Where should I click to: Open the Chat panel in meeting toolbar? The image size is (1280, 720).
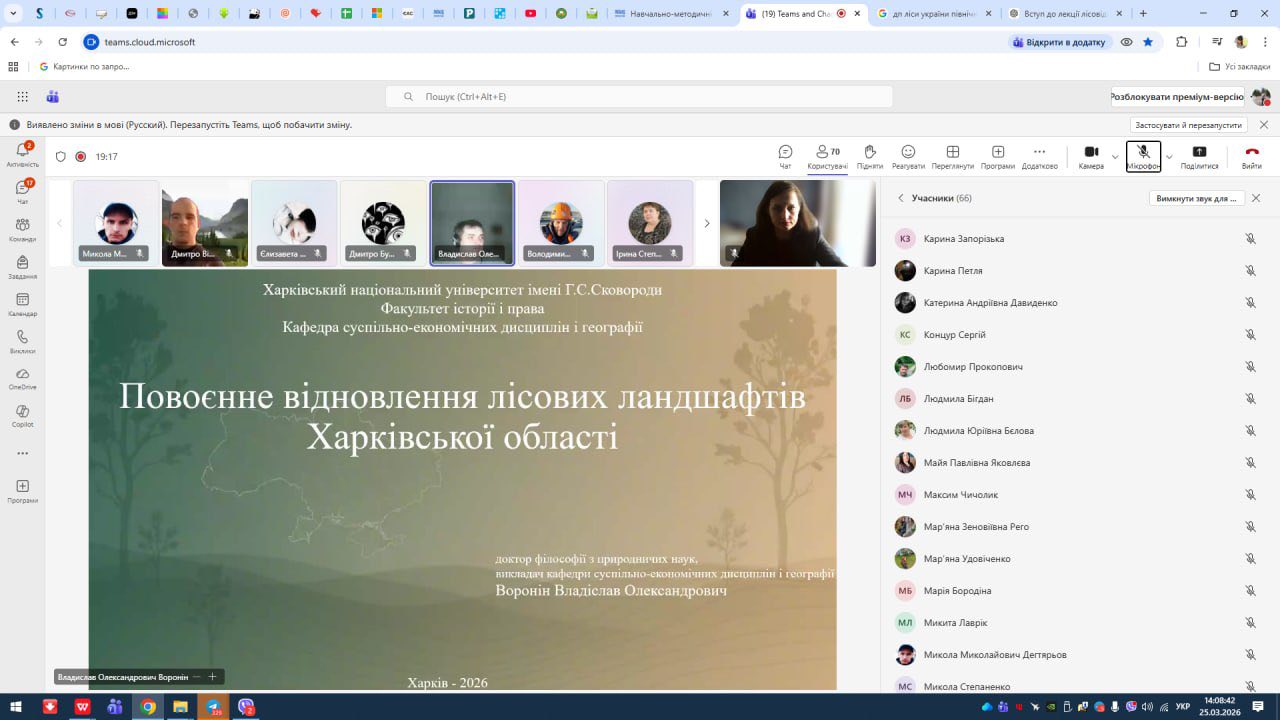(785, 156)
